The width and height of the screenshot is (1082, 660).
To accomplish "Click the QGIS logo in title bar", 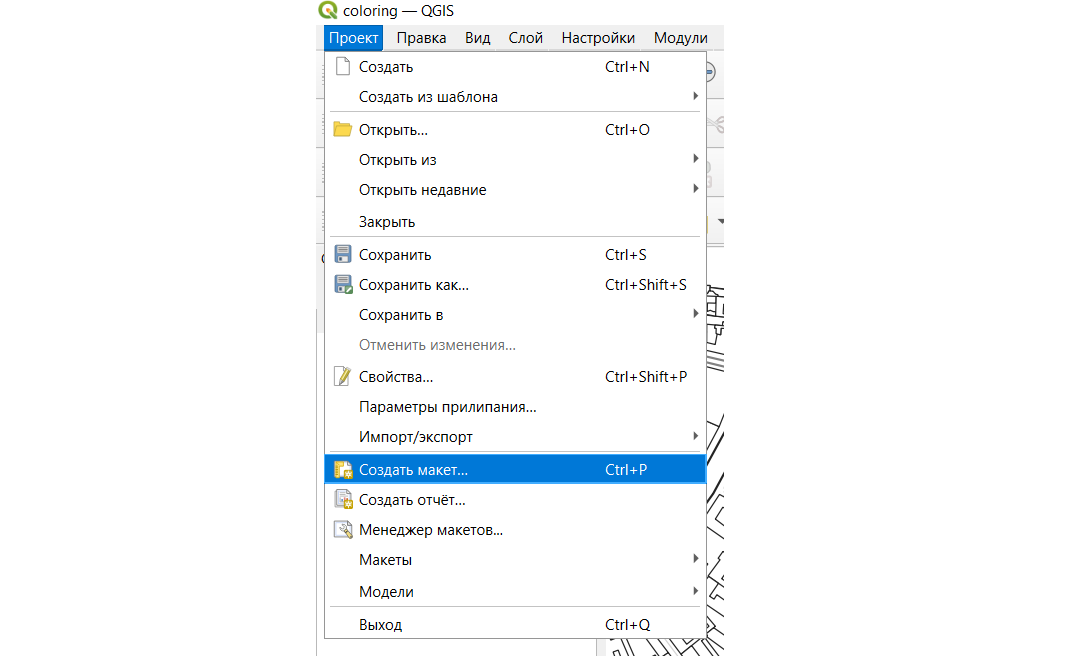I will coord(328,10).
